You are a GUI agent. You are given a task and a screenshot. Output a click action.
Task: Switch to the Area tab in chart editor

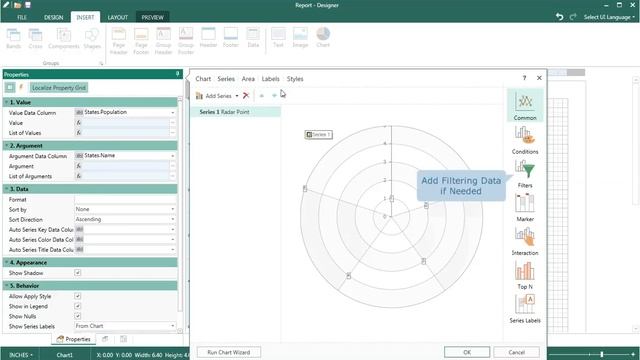pyautogui.click(x=248, y=79)
